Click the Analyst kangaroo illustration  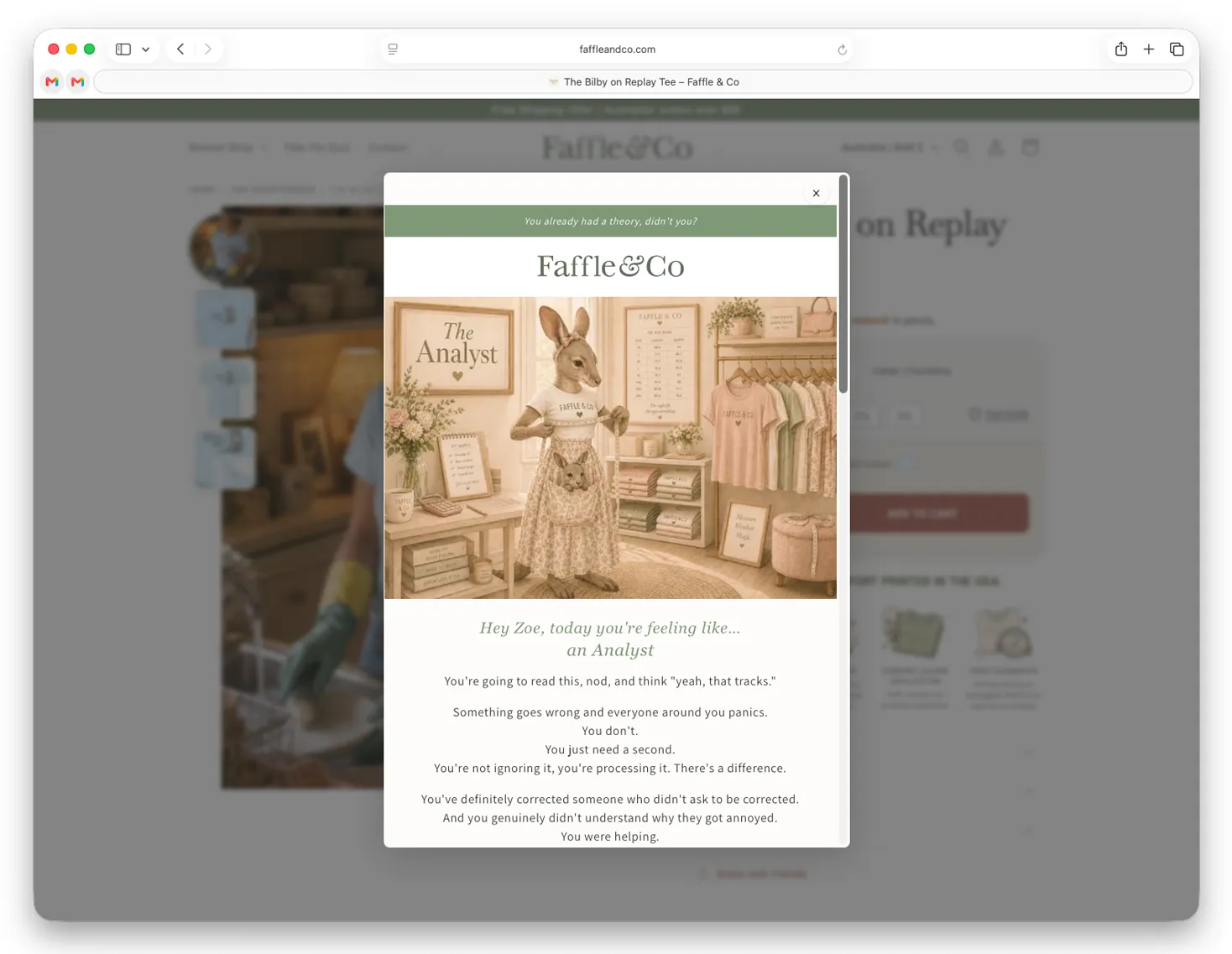[610, 447]
